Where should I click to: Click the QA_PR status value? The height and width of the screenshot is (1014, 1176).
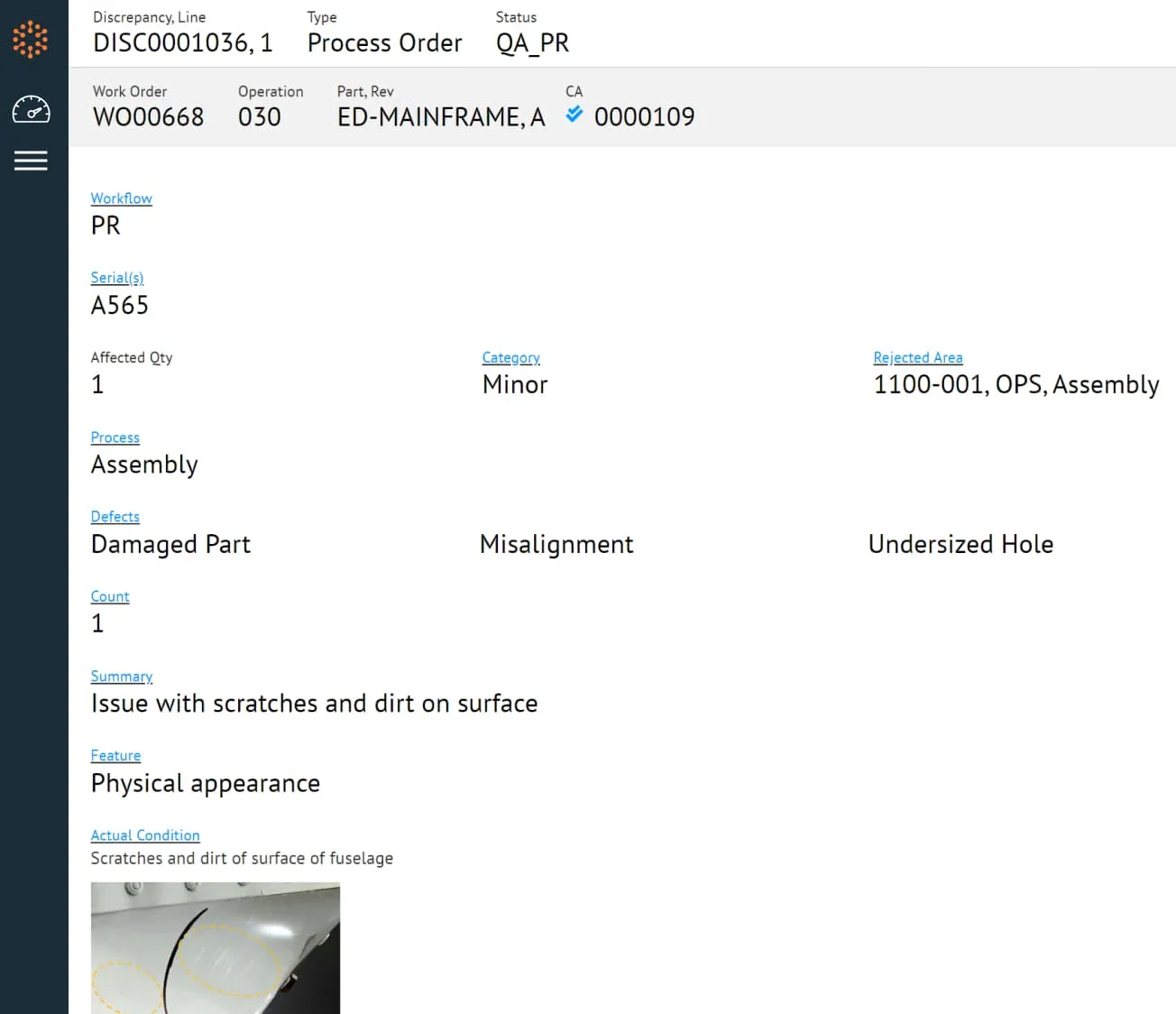click(533, 43)
